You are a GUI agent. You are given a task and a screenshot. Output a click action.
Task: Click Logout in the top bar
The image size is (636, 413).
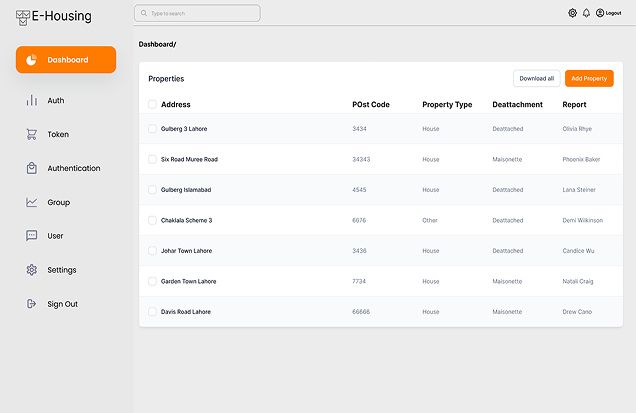608,13
